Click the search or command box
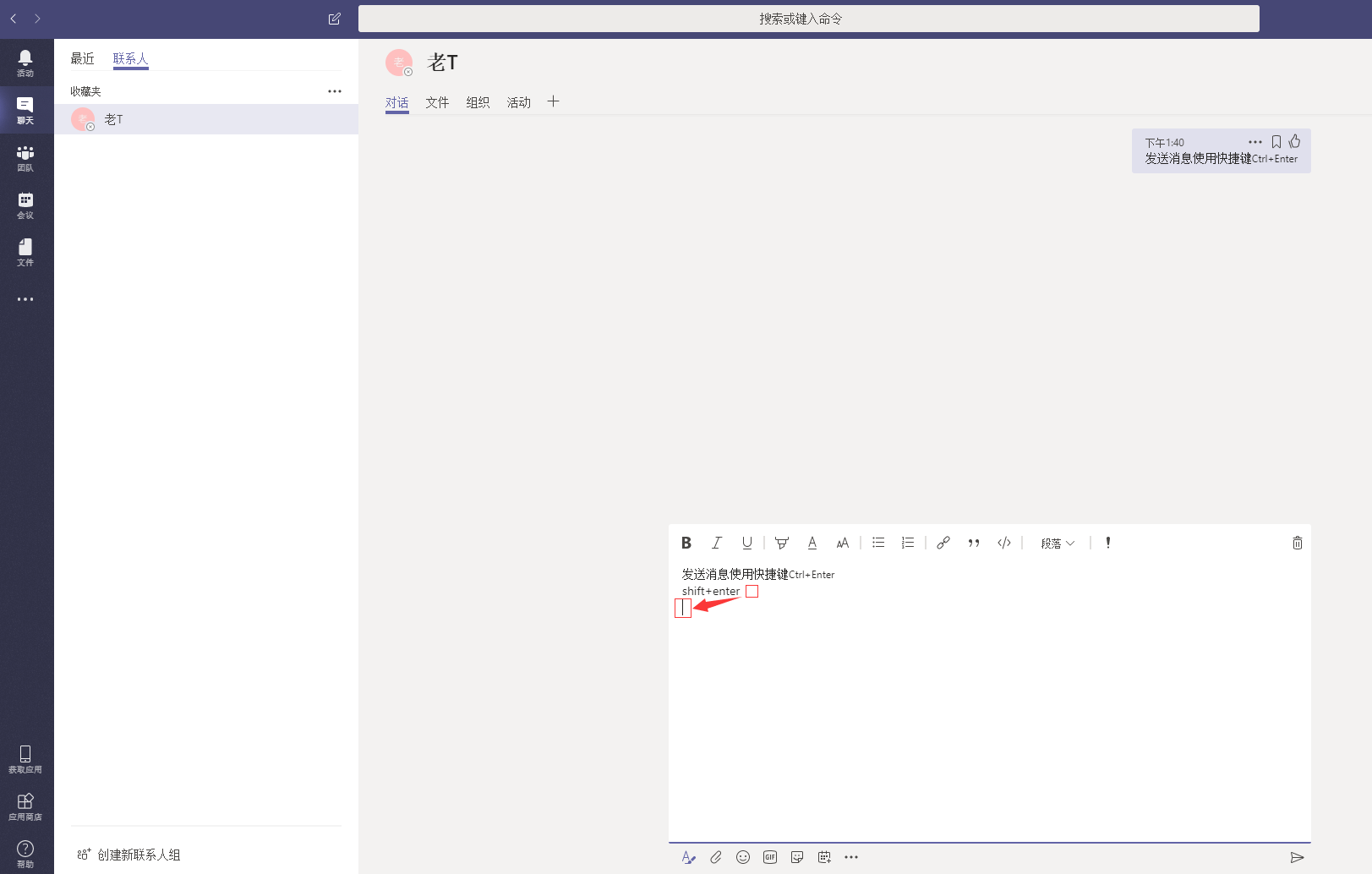Image resolution: width=1372 pixels, height=874 pixels. coord(809,19)
